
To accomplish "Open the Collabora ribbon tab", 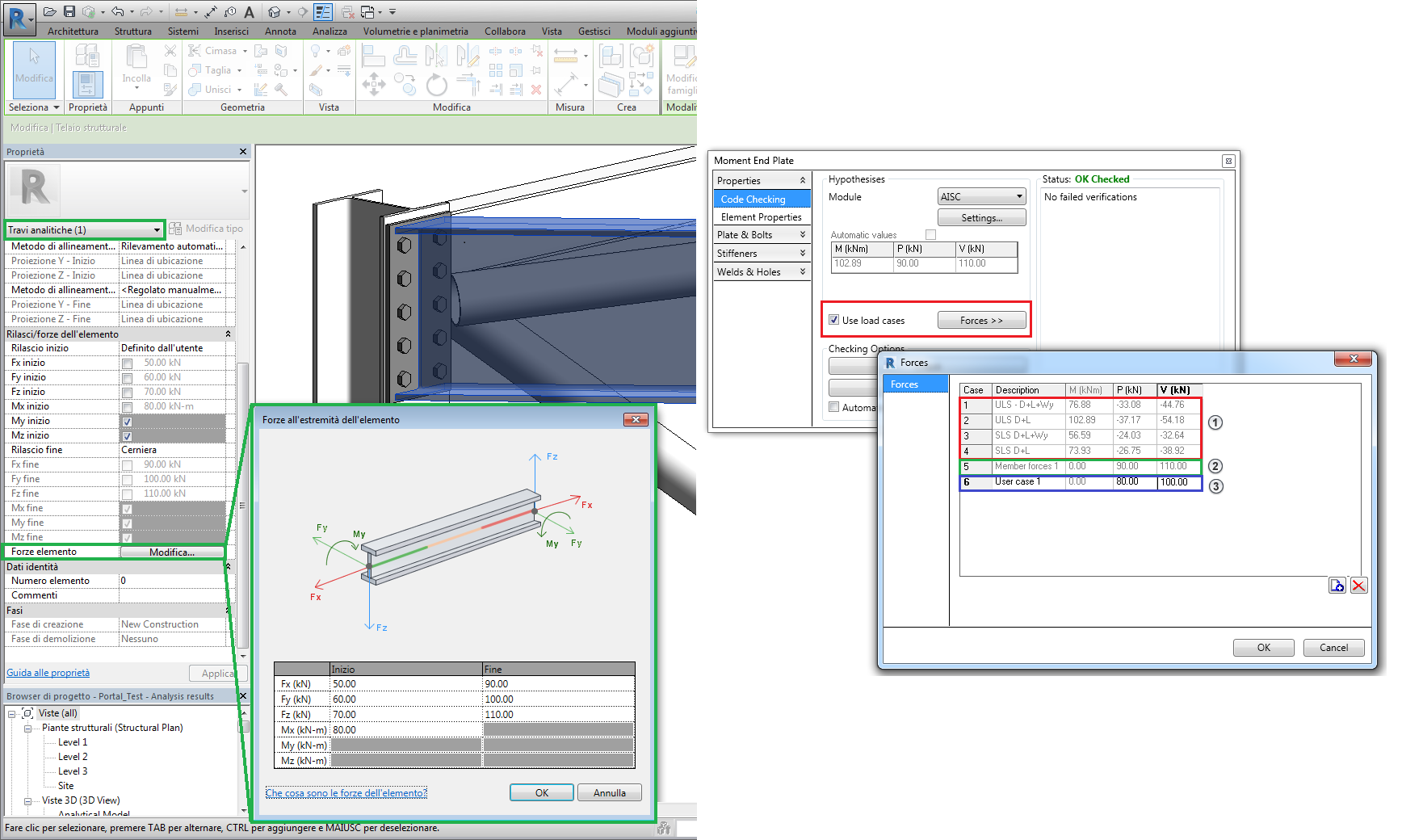I will click(505, 31).
